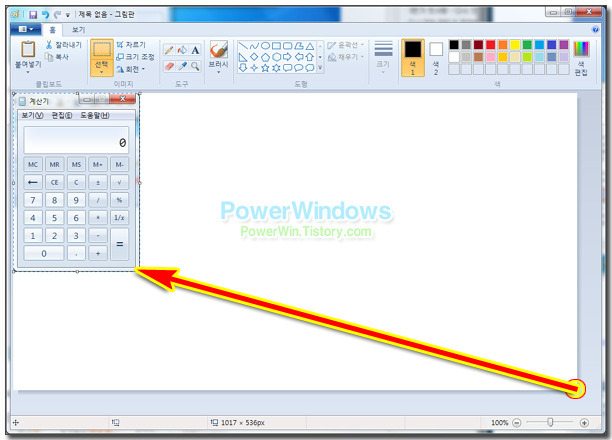This screenshot has height=440, width=612.
Task: Select the Text tool
Action: pos(195,50)
